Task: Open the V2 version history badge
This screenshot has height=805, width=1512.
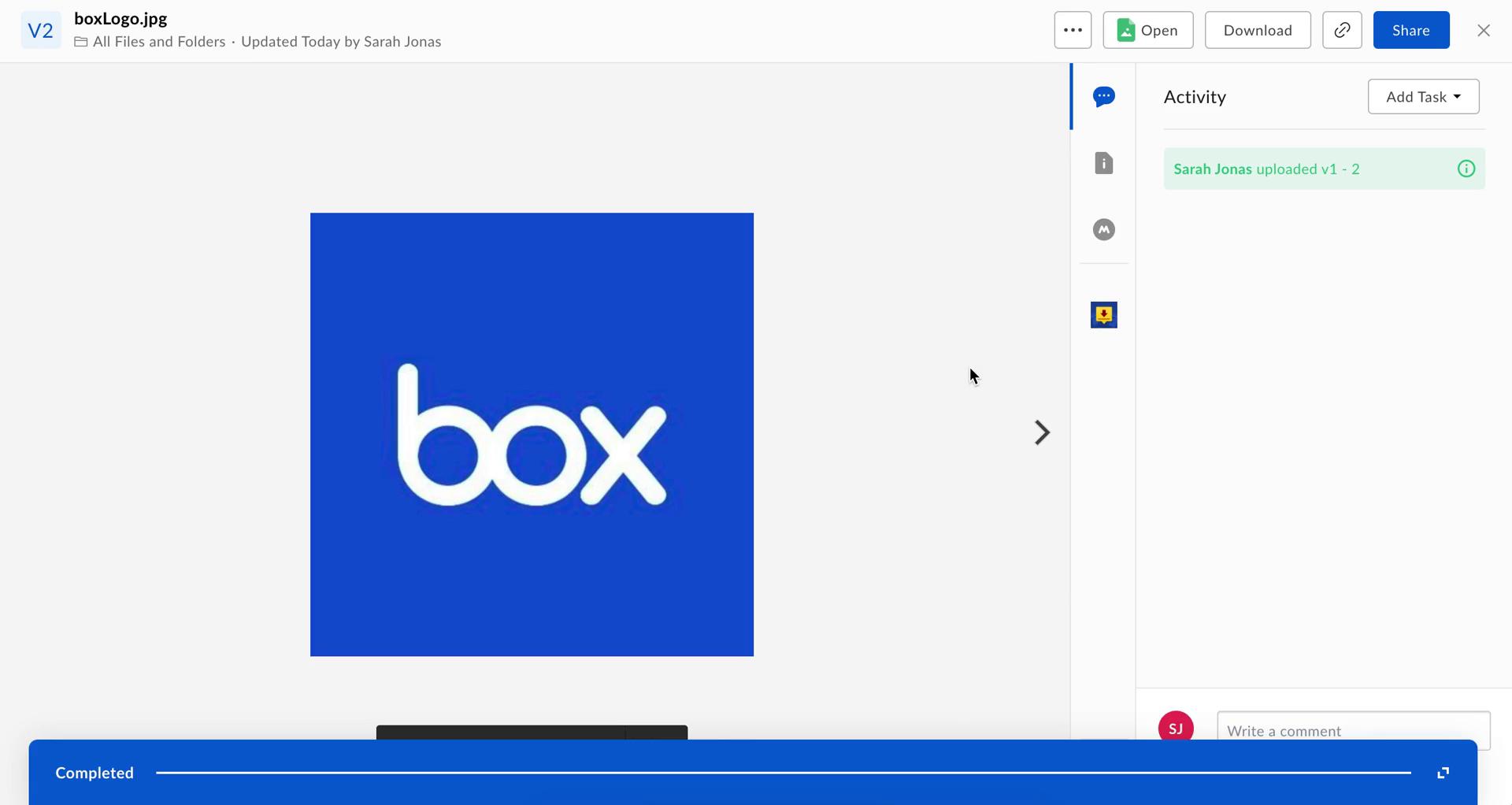Action: pos(40,31)
